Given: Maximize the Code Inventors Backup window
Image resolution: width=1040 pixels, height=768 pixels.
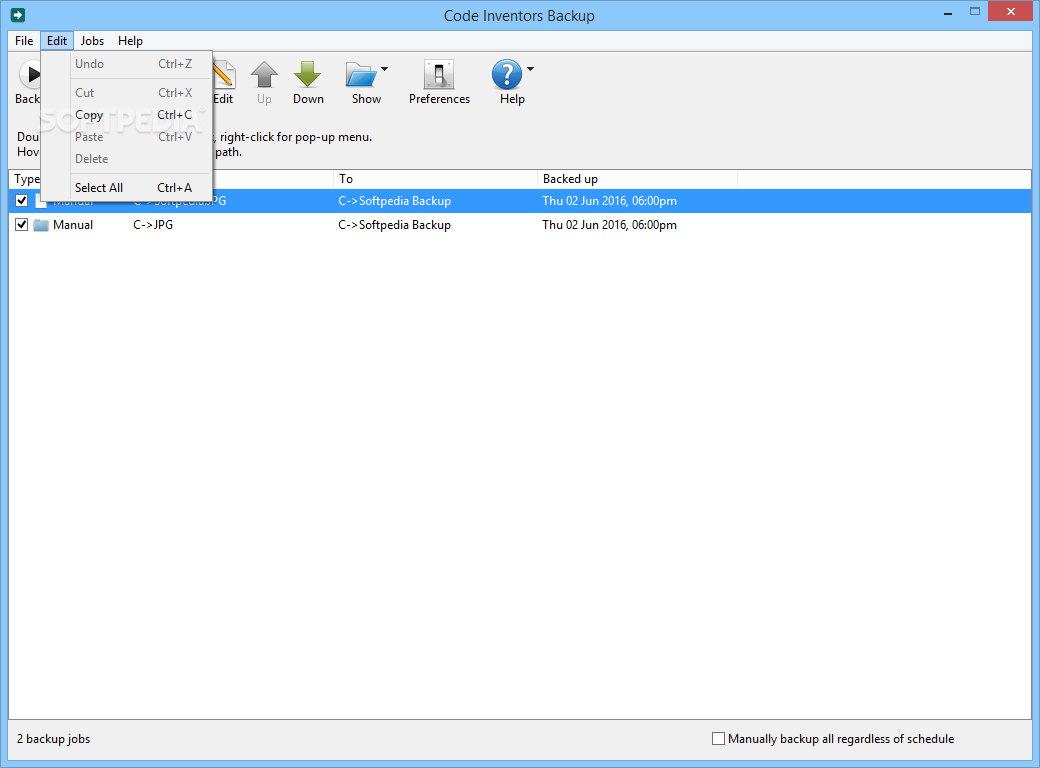Looking at the screenshot, I should 974,12.
